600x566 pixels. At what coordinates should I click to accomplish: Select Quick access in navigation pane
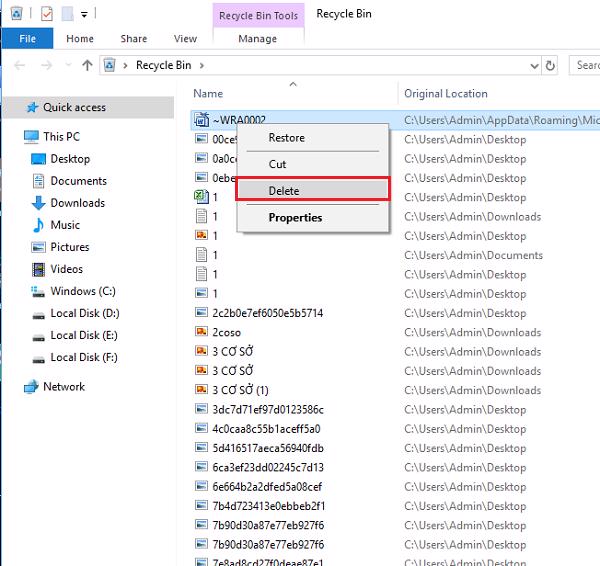tap(88, 107)
